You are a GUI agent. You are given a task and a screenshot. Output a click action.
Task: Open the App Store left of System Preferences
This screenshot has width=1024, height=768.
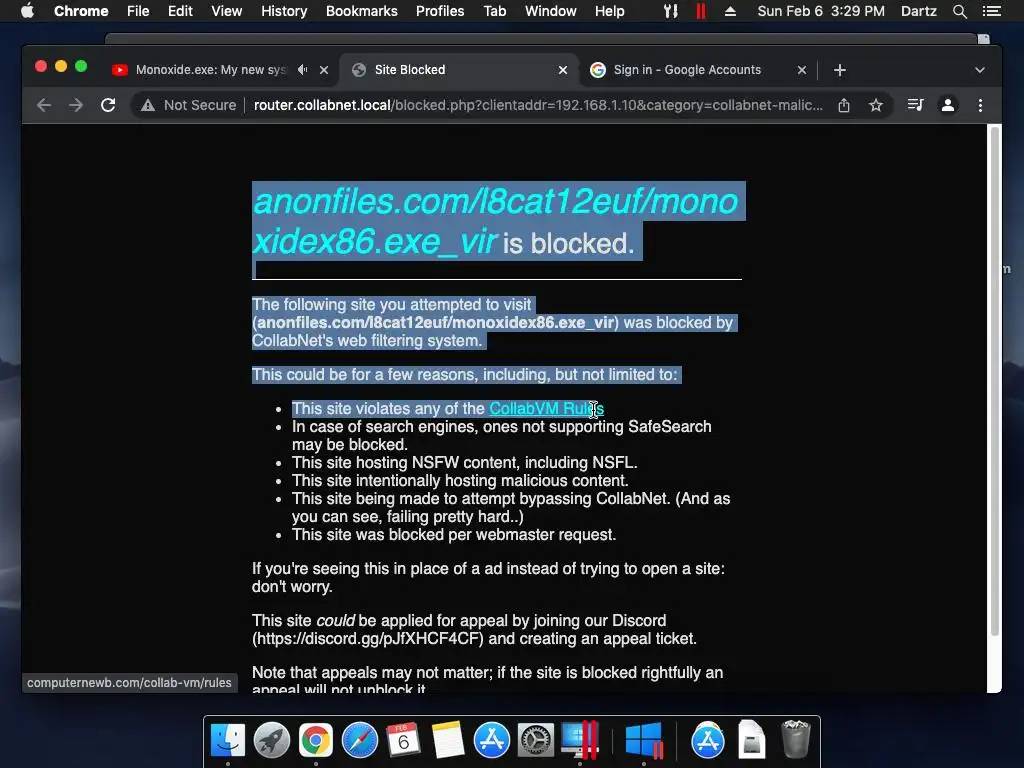click(492, 741)
